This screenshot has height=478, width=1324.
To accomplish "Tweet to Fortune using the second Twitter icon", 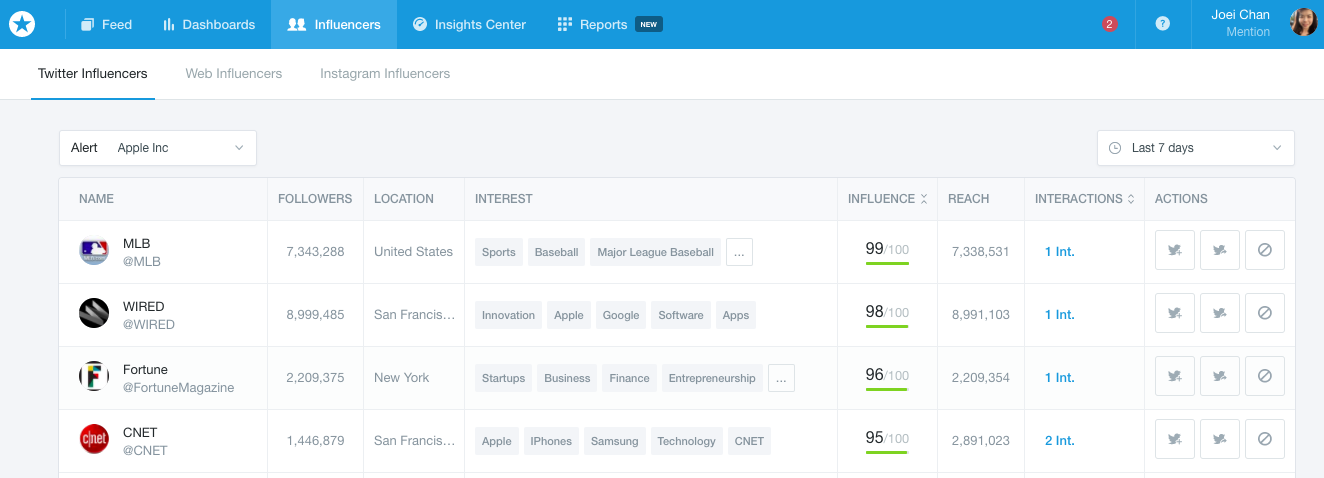I will pyautogui.click(x=1220, y=377).
